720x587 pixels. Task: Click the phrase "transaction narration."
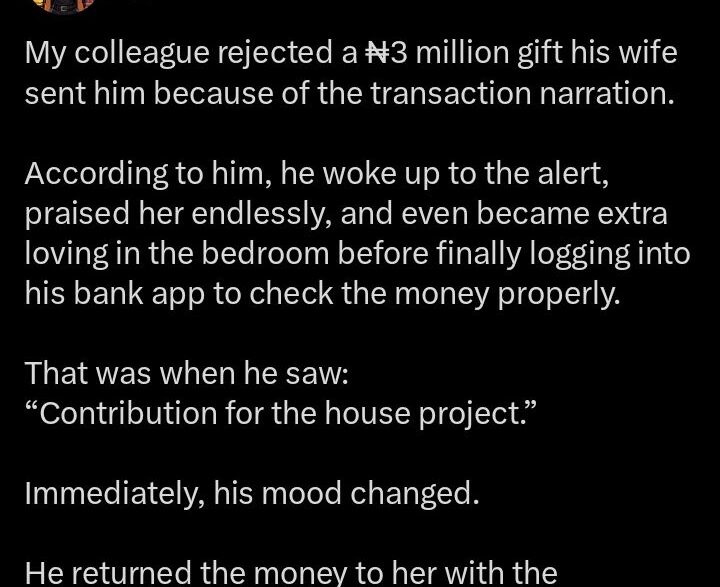coord(523,93)
